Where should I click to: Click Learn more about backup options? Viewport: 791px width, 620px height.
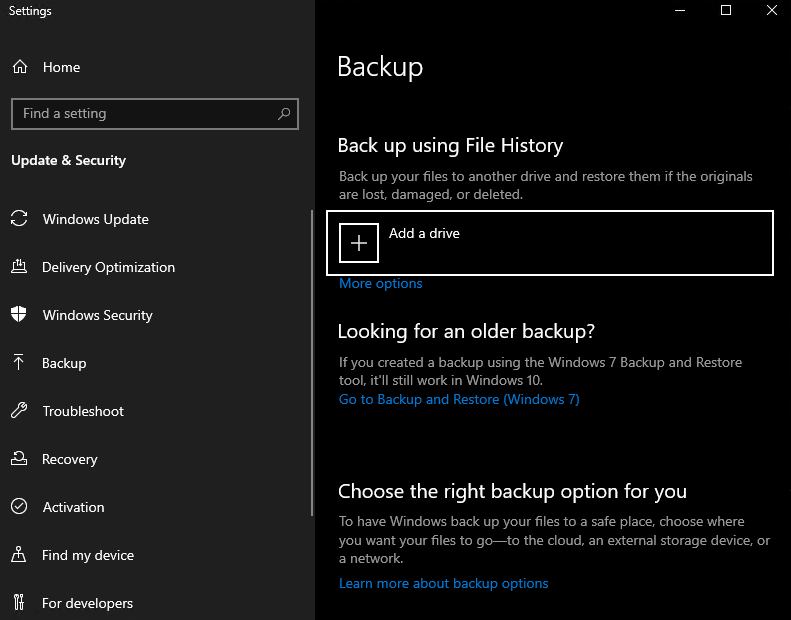click(443, 583)
